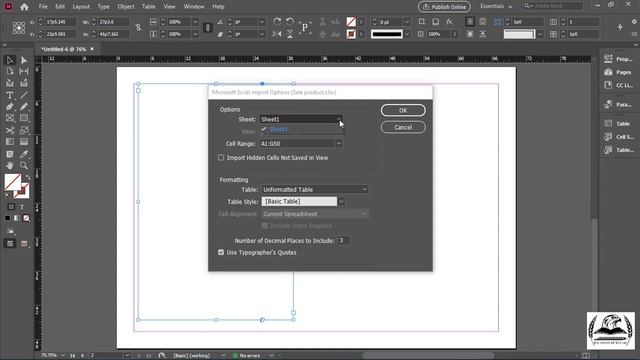Swap fill and stroke arrow
Image resolution: width=640 pixels, height=360 pixels.
point(28,177)
